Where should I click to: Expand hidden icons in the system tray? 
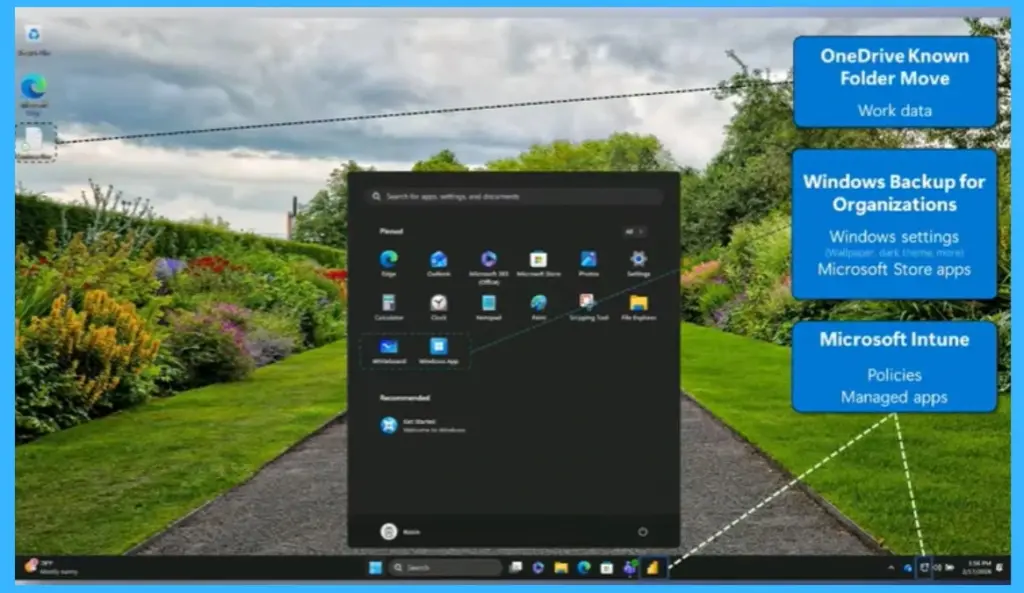892,567
